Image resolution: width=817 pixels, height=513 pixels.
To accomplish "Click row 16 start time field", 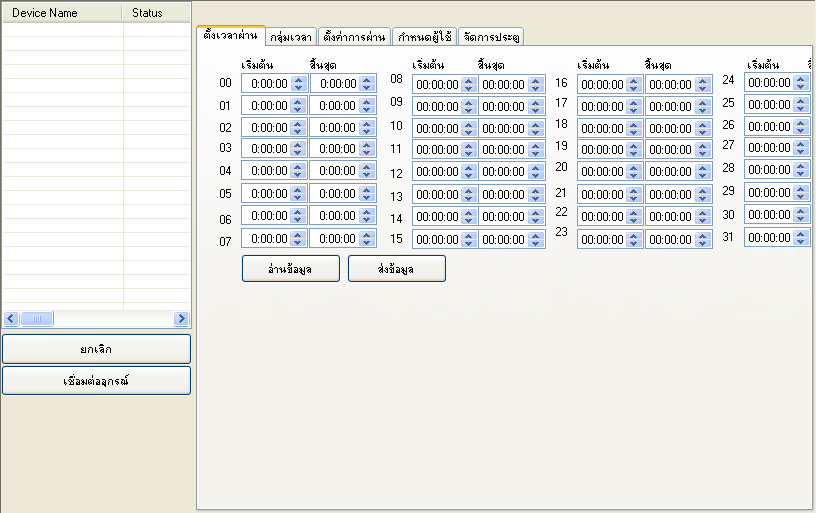I will [610, 84].
